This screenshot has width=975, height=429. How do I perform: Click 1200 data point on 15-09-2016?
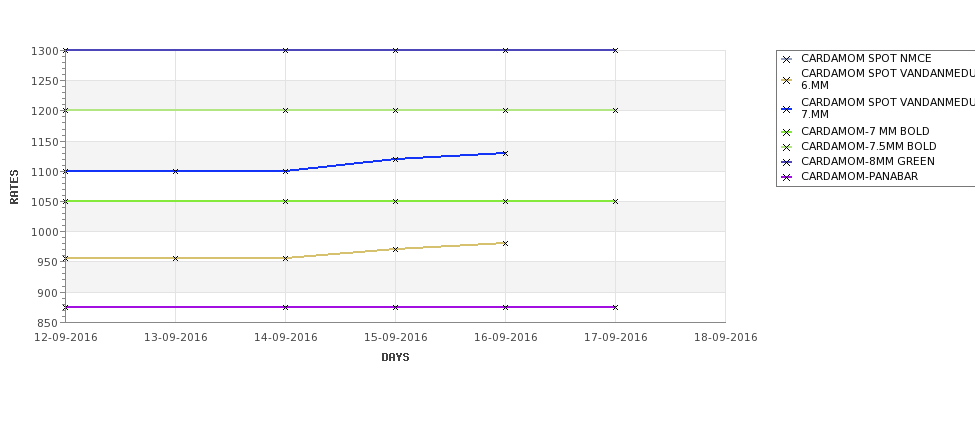pyautogui.click(x=395, y=111)
